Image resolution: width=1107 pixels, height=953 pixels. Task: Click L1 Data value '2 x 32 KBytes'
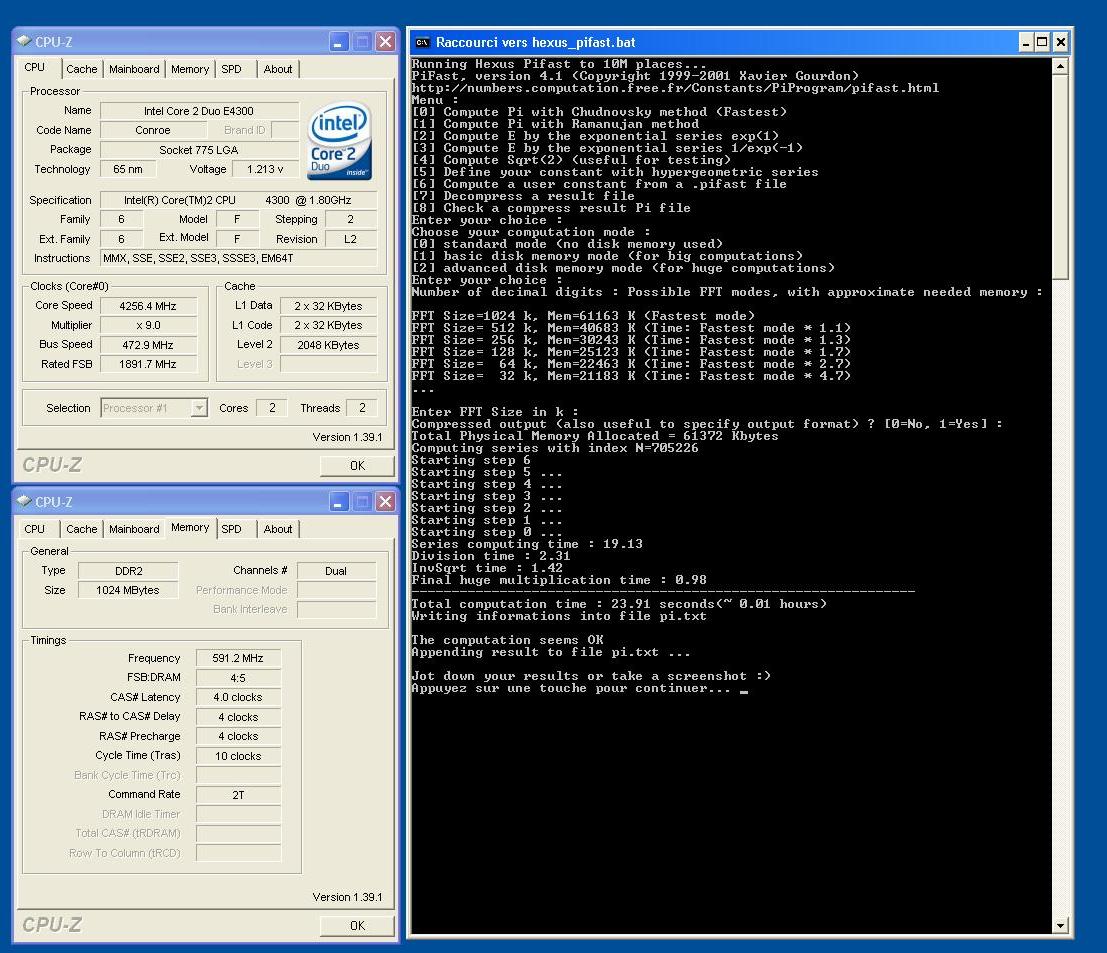pos(328,306)
